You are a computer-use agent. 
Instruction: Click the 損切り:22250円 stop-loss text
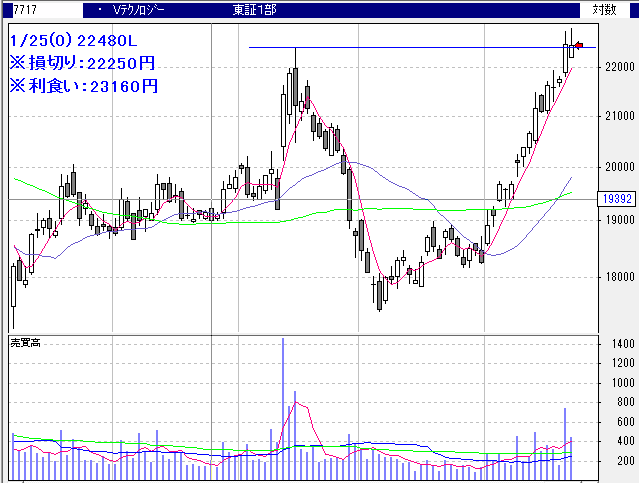coord(82,63)
